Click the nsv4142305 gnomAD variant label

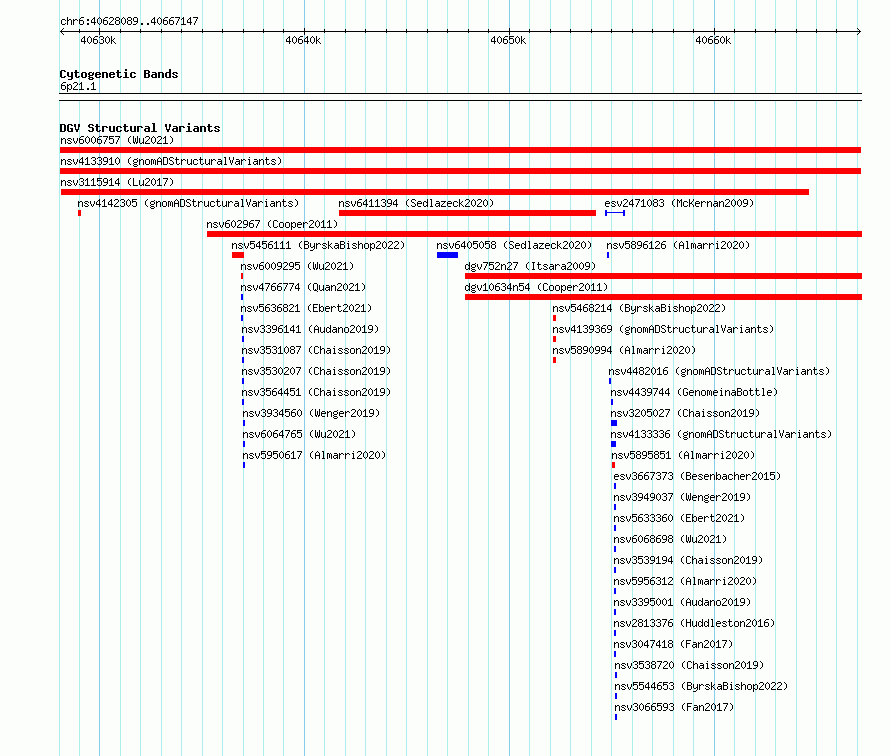click(188, 203)
